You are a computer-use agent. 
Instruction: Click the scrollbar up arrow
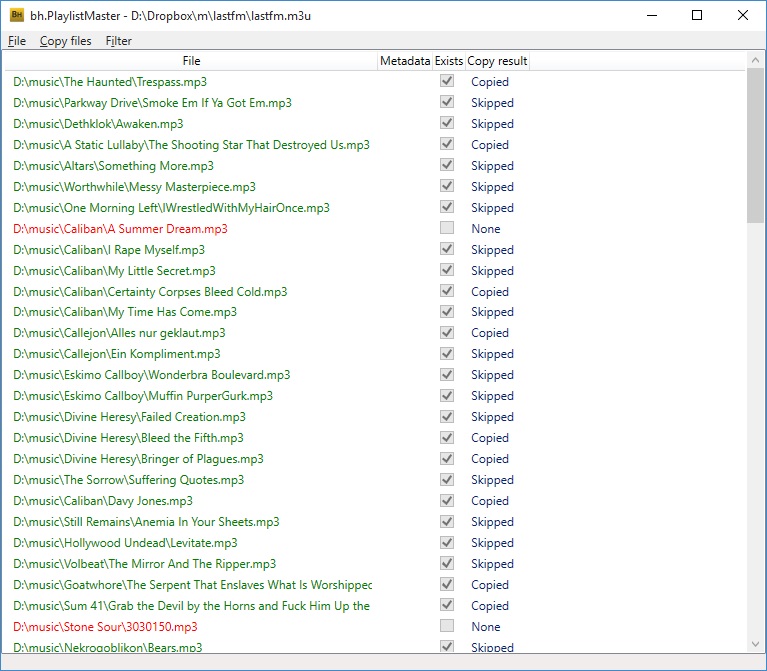pos(756,60)
